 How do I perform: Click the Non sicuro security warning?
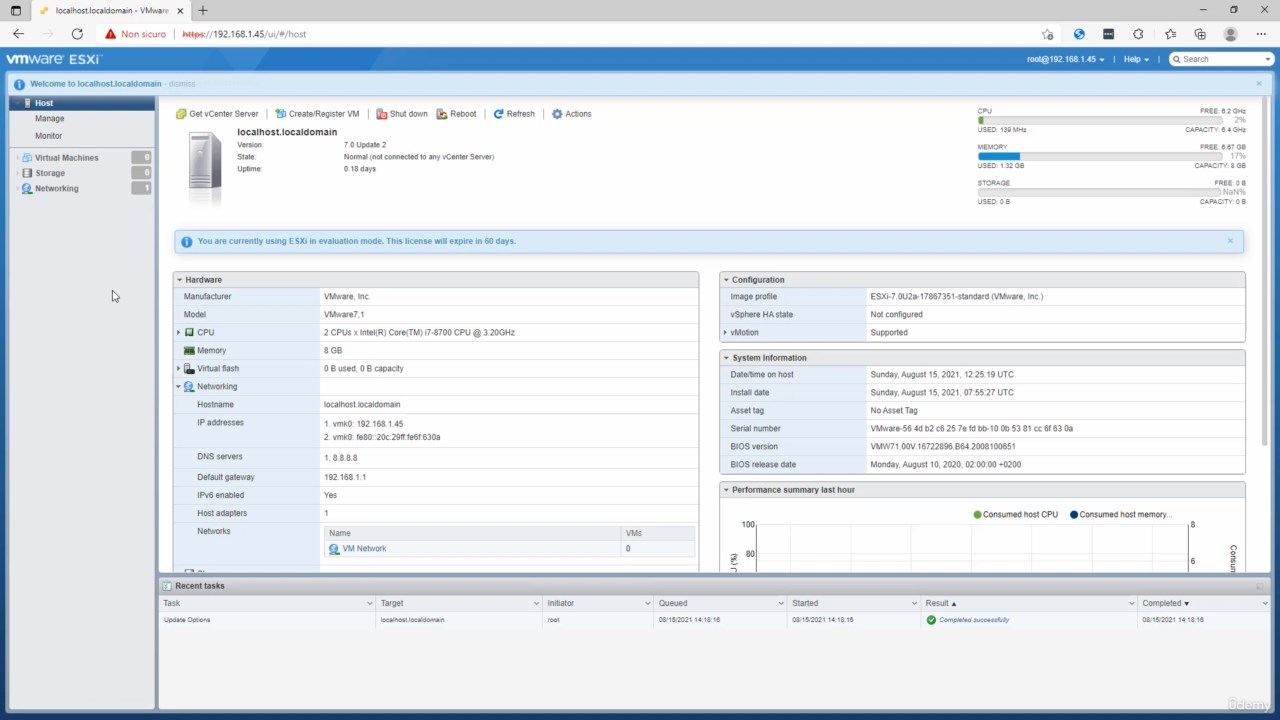click(x=136, y=34)
